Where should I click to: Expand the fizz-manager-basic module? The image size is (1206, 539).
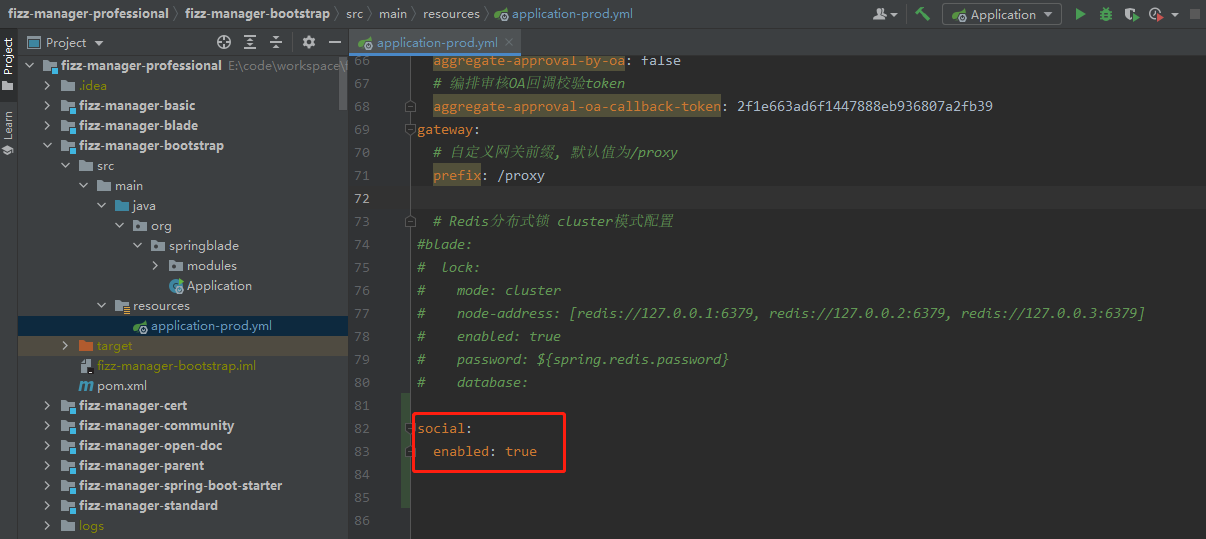pos(47,106)
